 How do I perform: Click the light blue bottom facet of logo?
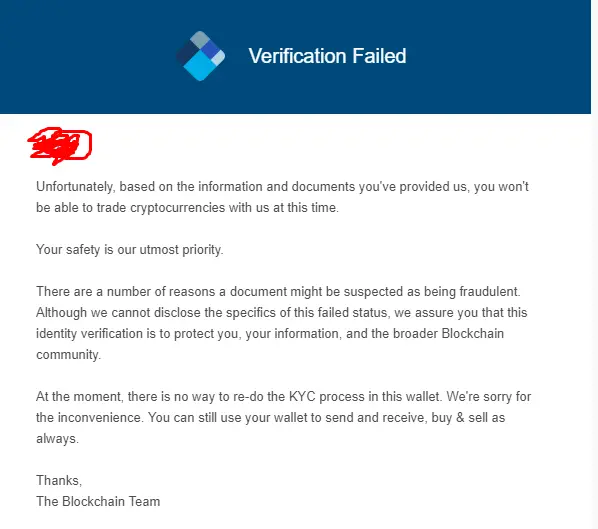[x=199, y=68]
